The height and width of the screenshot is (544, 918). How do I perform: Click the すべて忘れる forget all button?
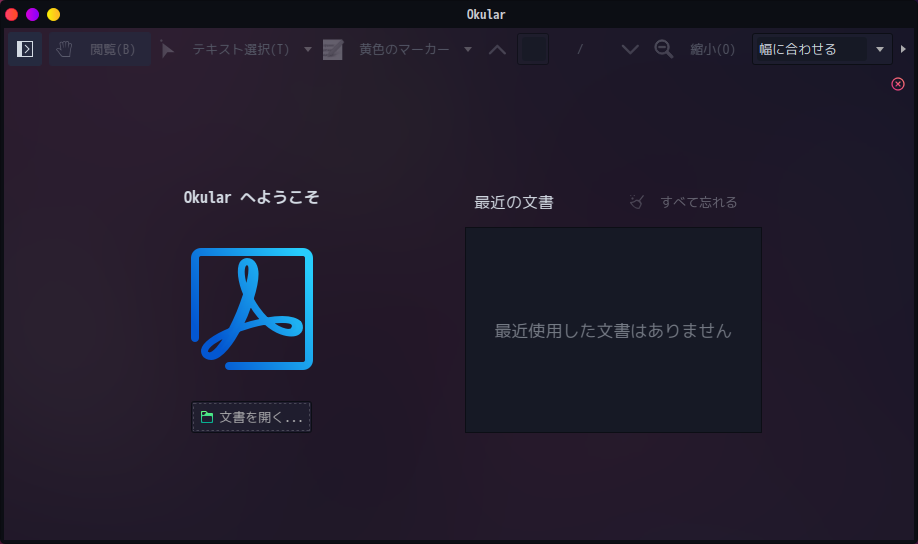tap(683, 202)
